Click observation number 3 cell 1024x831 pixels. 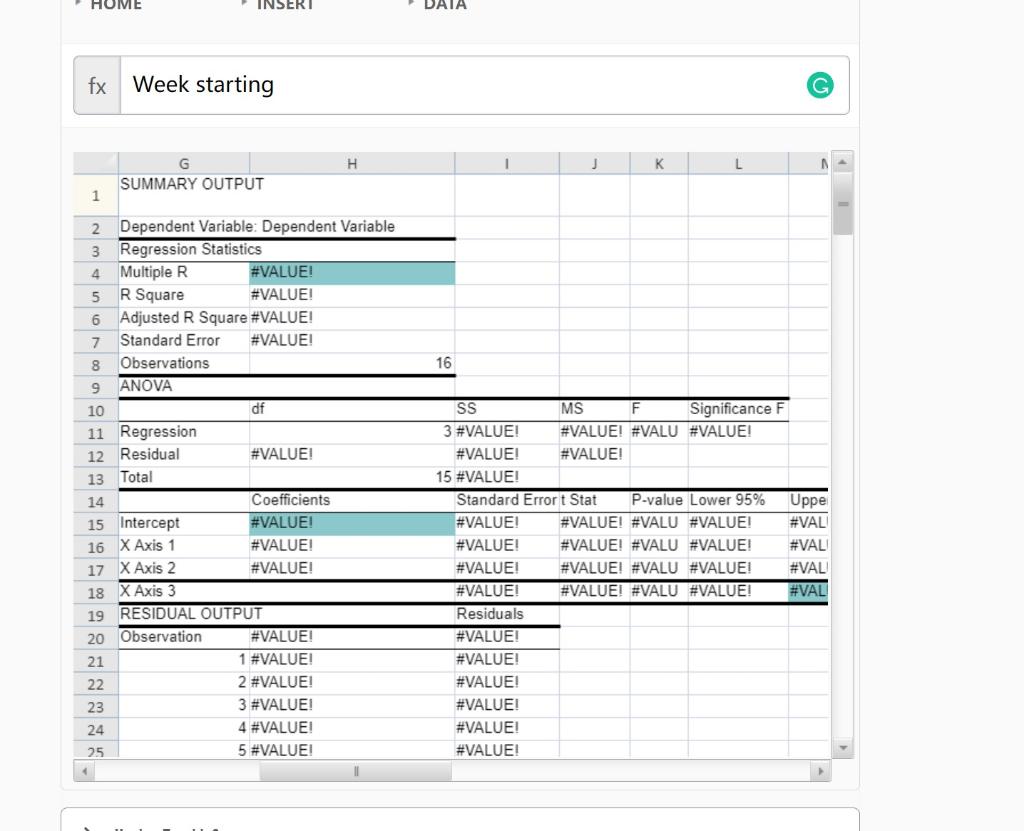point(184,706)
